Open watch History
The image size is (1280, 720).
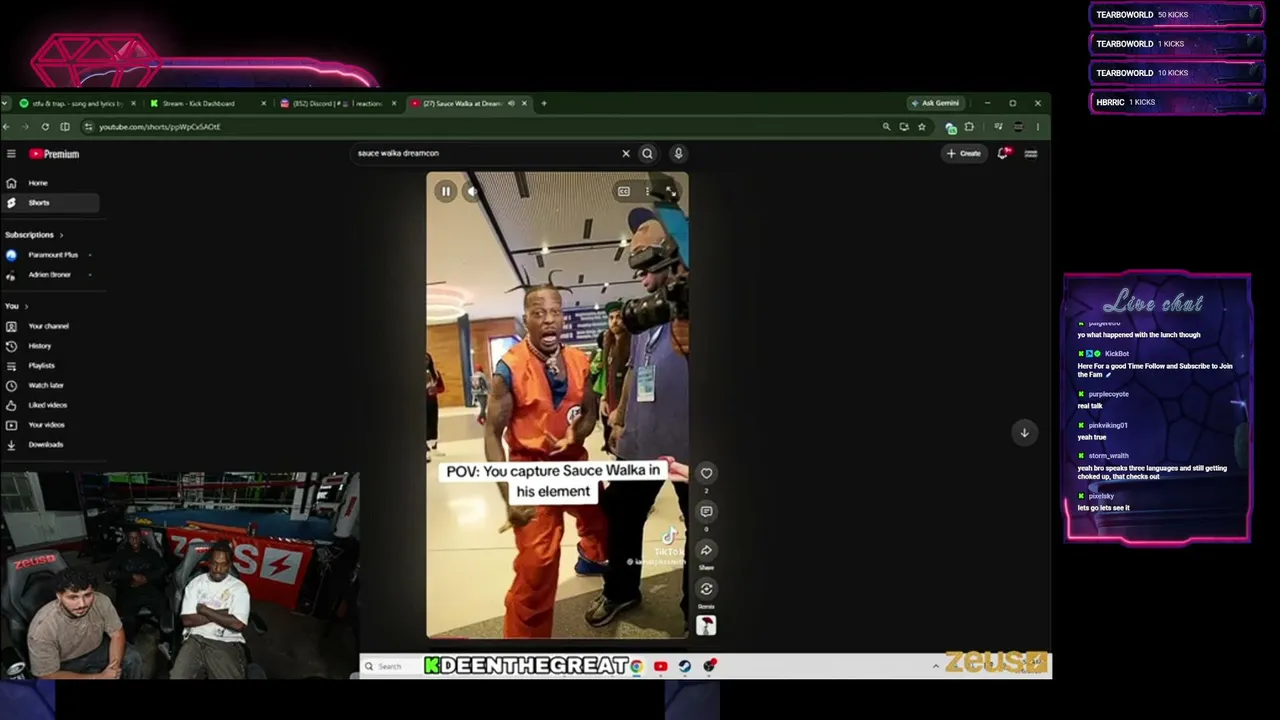50,346
